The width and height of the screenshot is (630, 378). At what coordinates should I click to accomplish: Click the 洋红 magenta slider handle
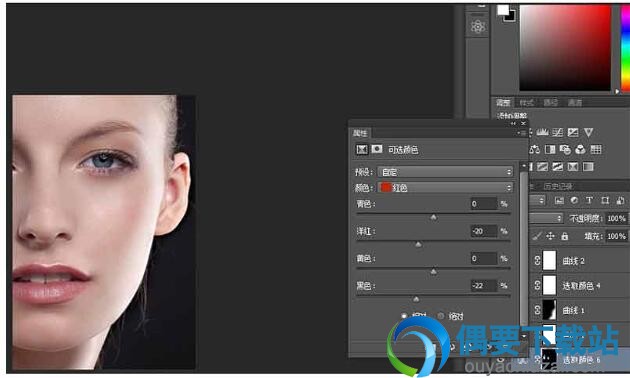pyautogui.click(x=418, y=244)
